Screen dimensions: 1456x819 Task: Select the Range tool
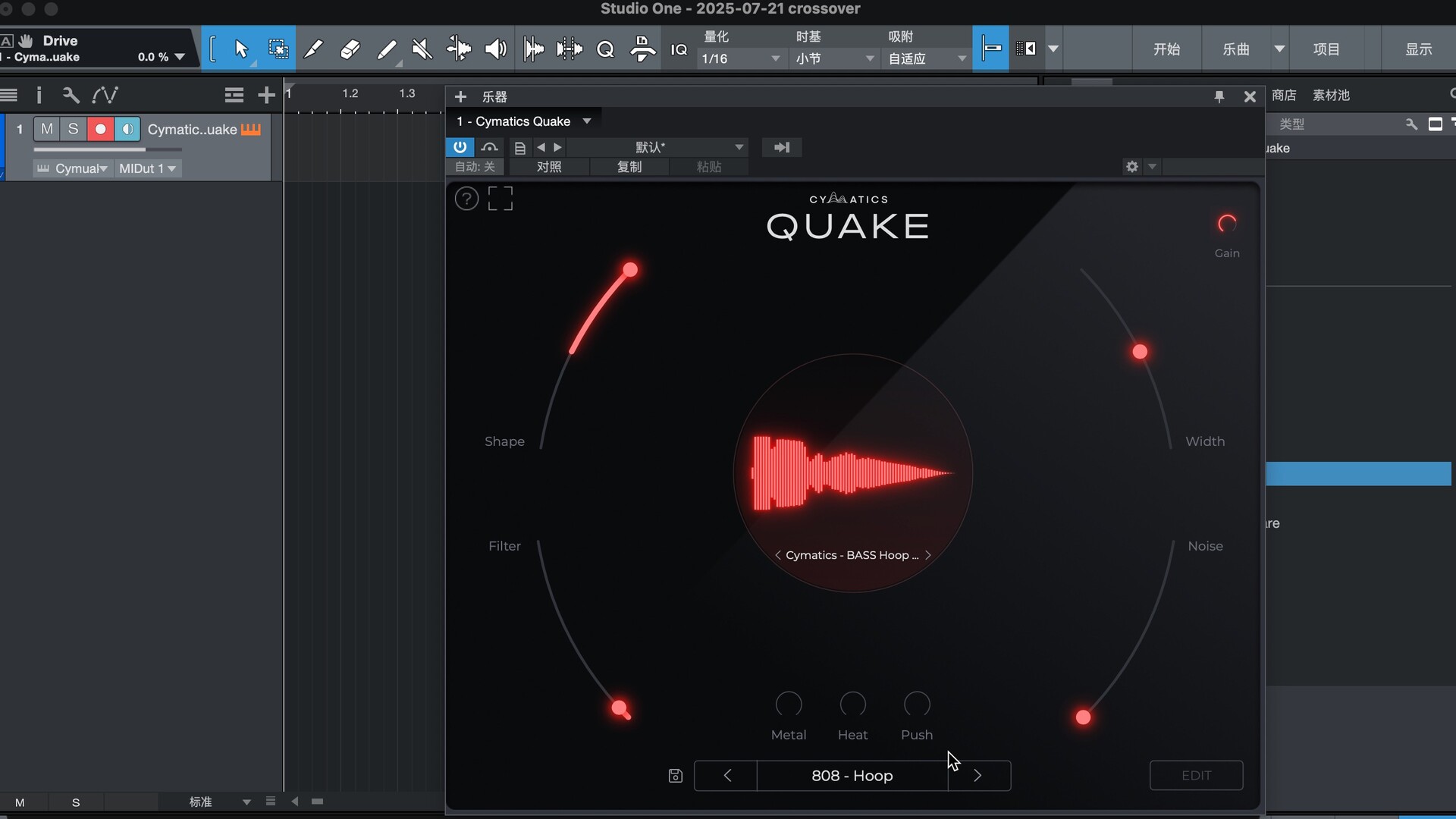tap(278, 49)
